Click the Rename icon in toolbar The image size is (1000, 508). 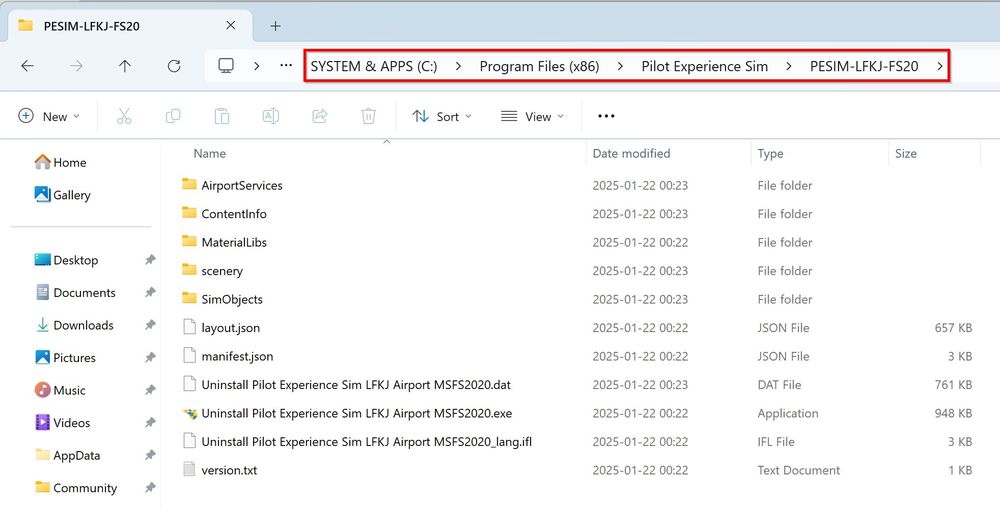[x=270, y=116]
